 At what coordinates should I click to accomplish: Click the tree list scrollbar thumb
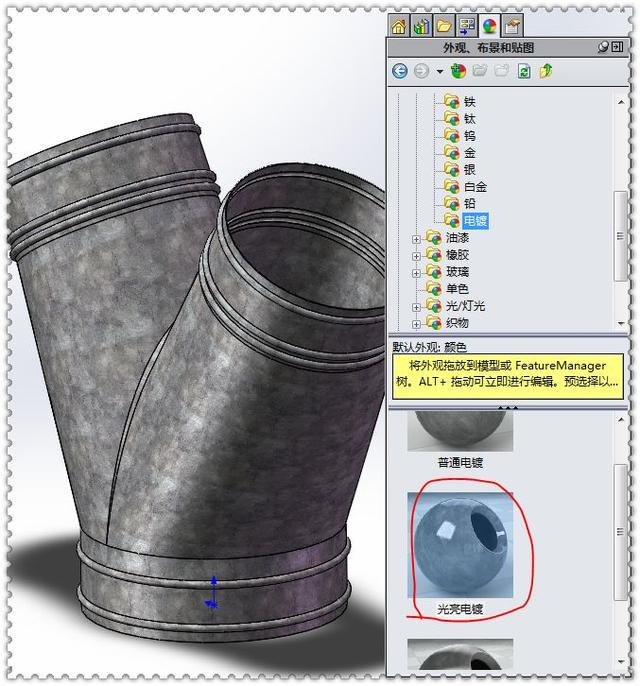point(620,236)
